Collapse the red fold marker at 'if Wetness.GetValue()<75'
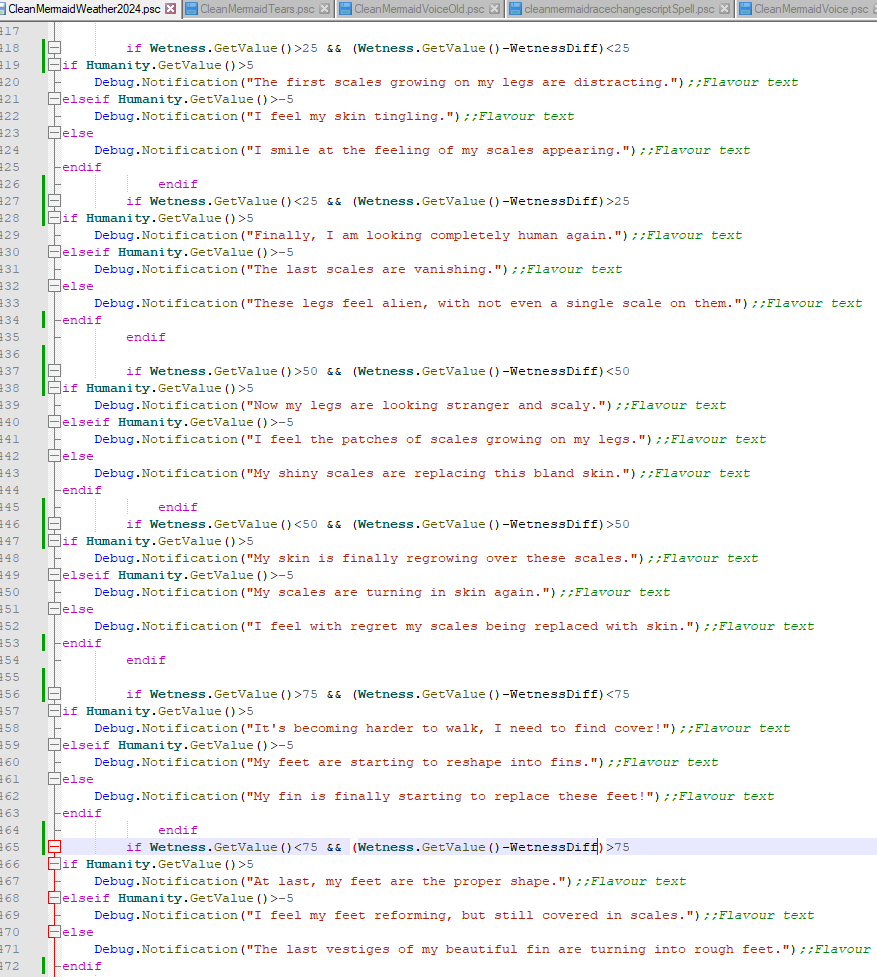Screen dimensions: 877x977 coord(55,847)
